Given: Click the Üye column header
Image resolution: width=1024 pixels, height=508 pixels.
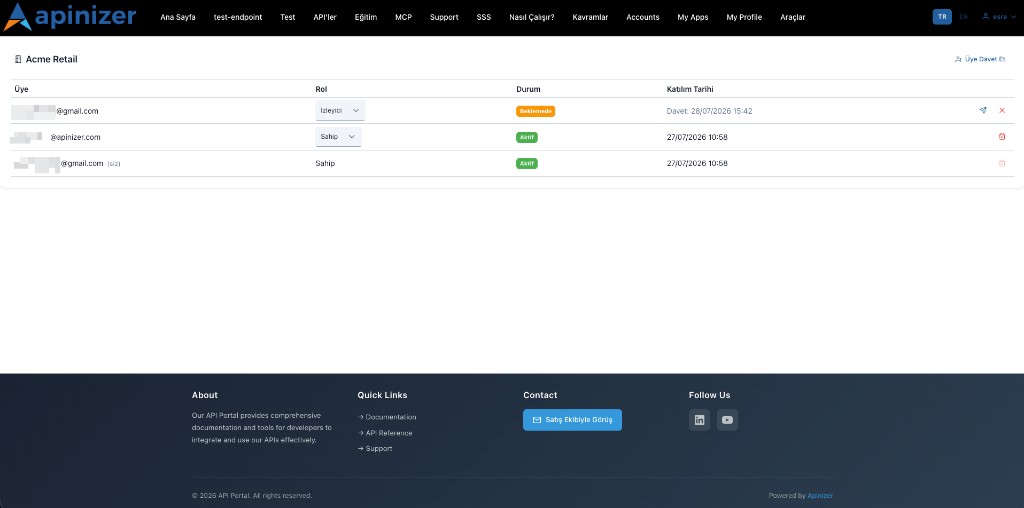Looking at the screenshot, I should 22,89.
